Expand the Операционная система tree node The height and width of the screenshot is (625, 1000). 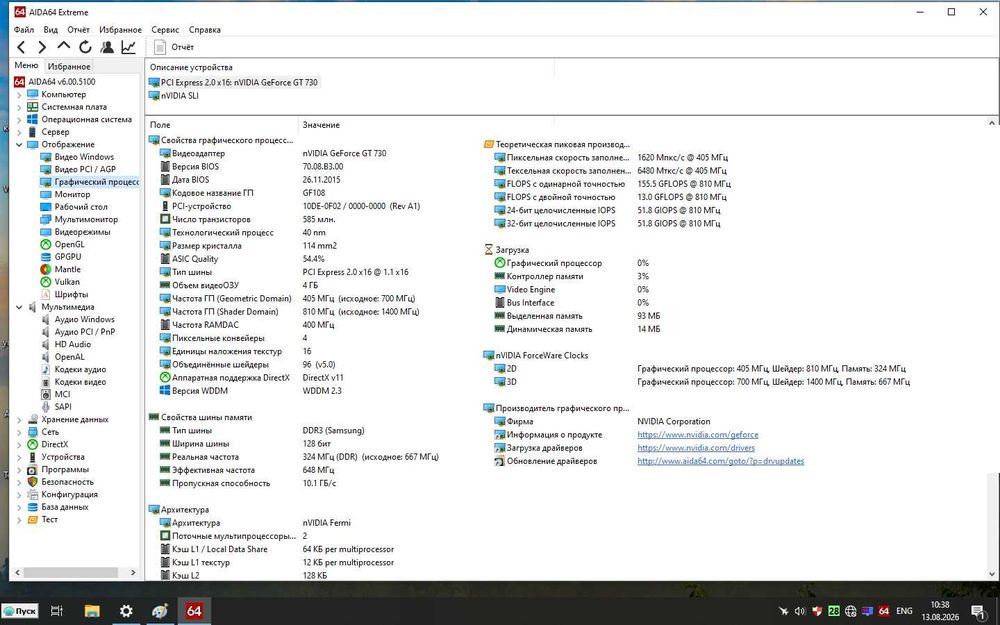(x=18, y=120)
